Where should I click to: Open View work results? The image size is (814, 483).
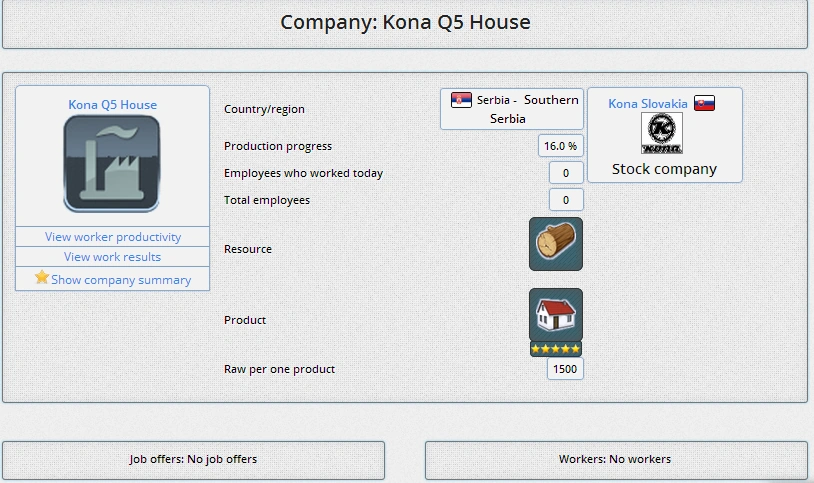[113, 257]
